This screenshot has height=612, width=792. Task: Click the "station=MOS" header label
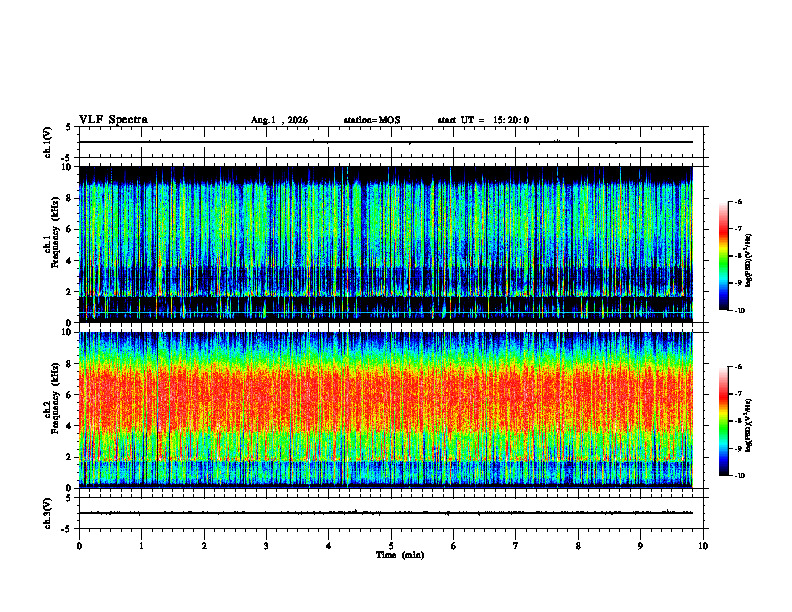[372, 120]
